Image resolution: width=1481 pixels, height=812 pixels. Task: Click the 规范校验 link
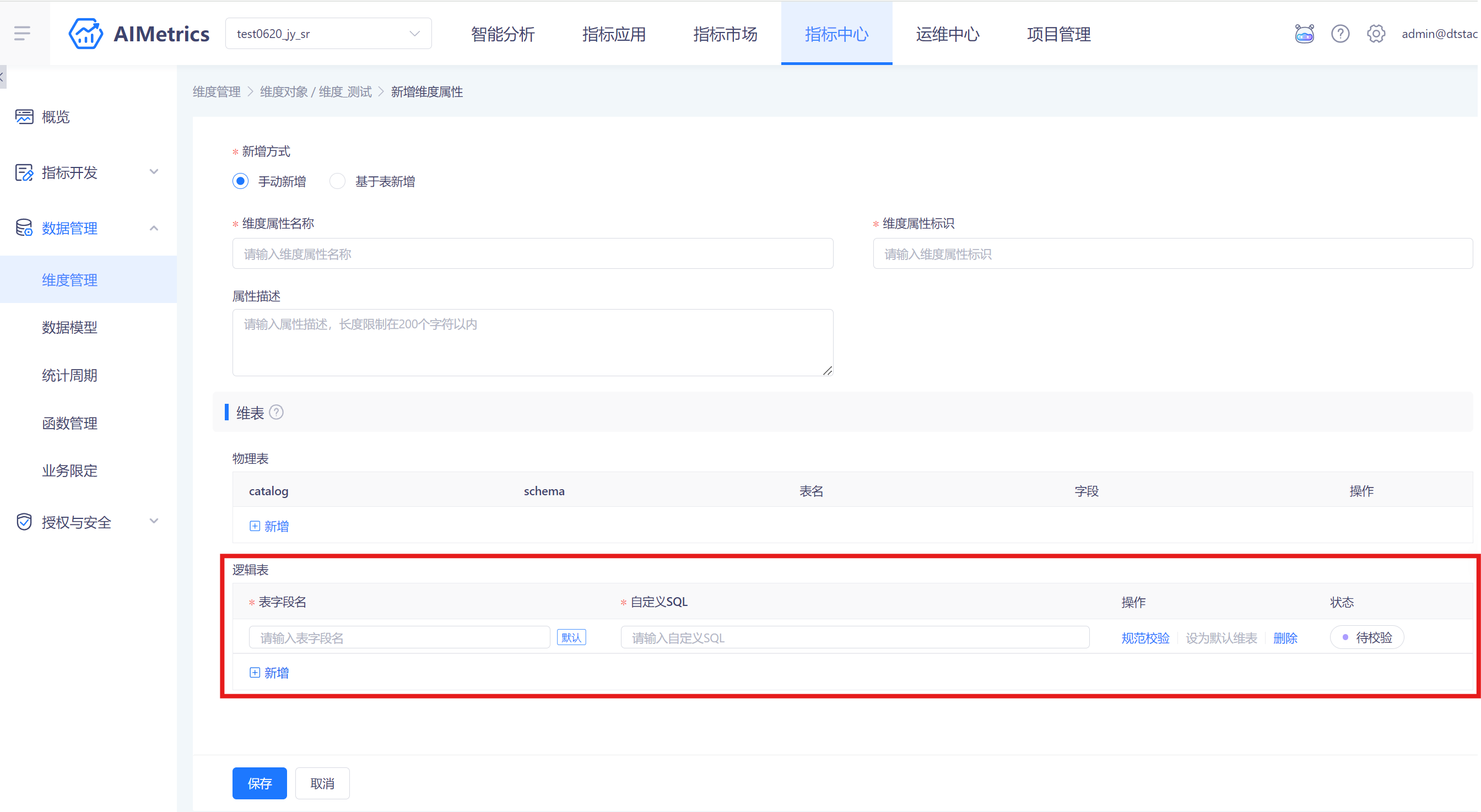click(1145, 637)
